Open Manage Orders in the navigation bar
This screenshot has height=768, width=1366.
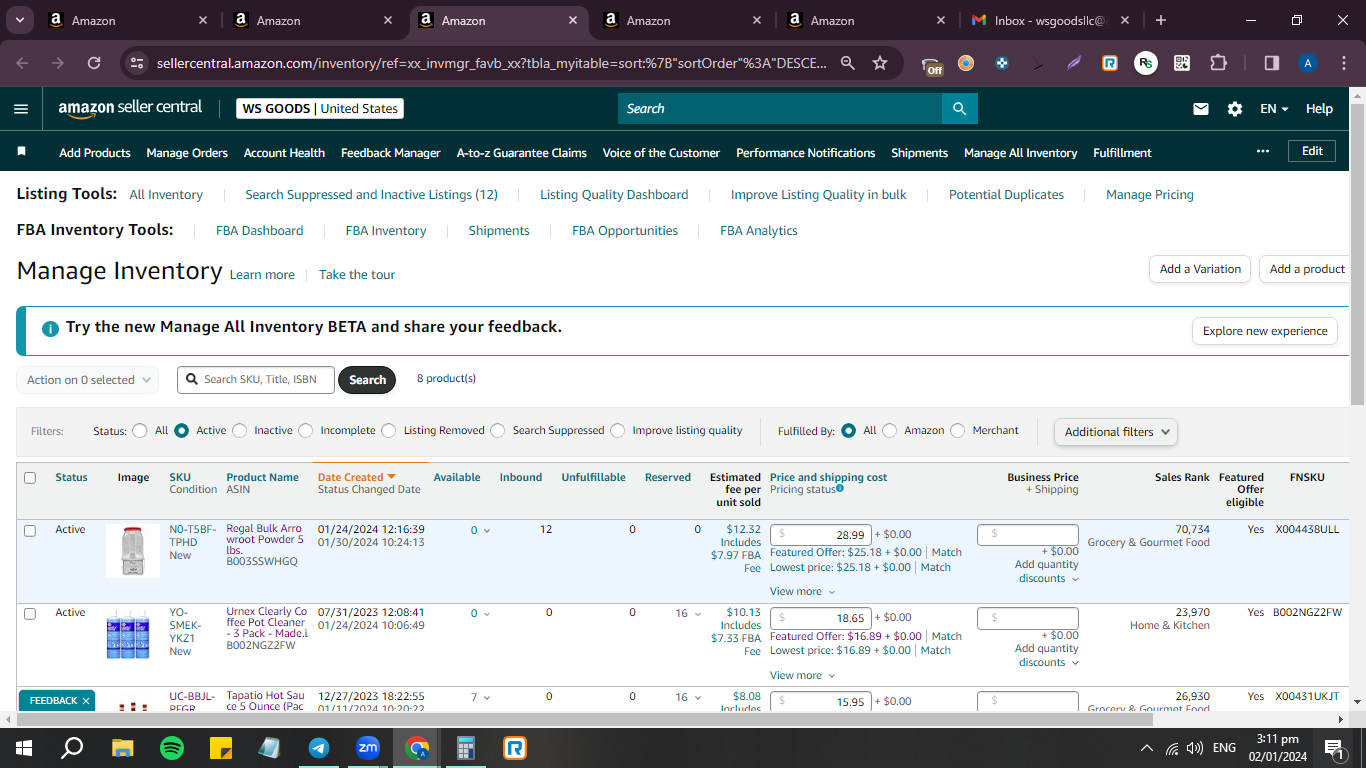tap(187, 153)
